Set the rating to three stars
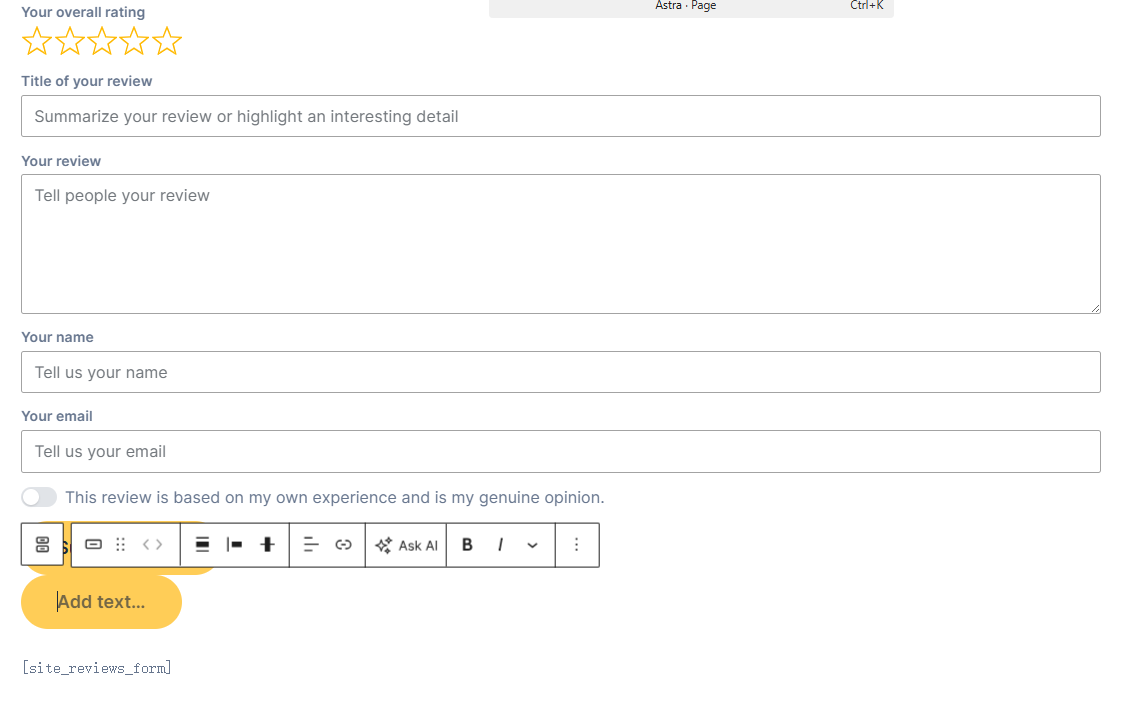Screen dimensions: 1132x705 point(101,41)
